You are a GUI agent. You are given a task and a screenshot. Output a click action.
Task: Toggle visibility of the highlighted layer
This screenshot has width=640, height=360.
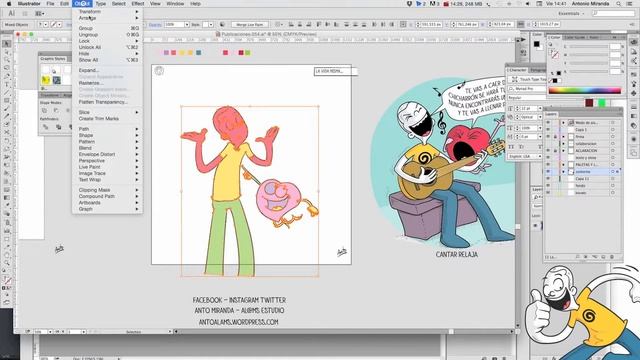548,172
